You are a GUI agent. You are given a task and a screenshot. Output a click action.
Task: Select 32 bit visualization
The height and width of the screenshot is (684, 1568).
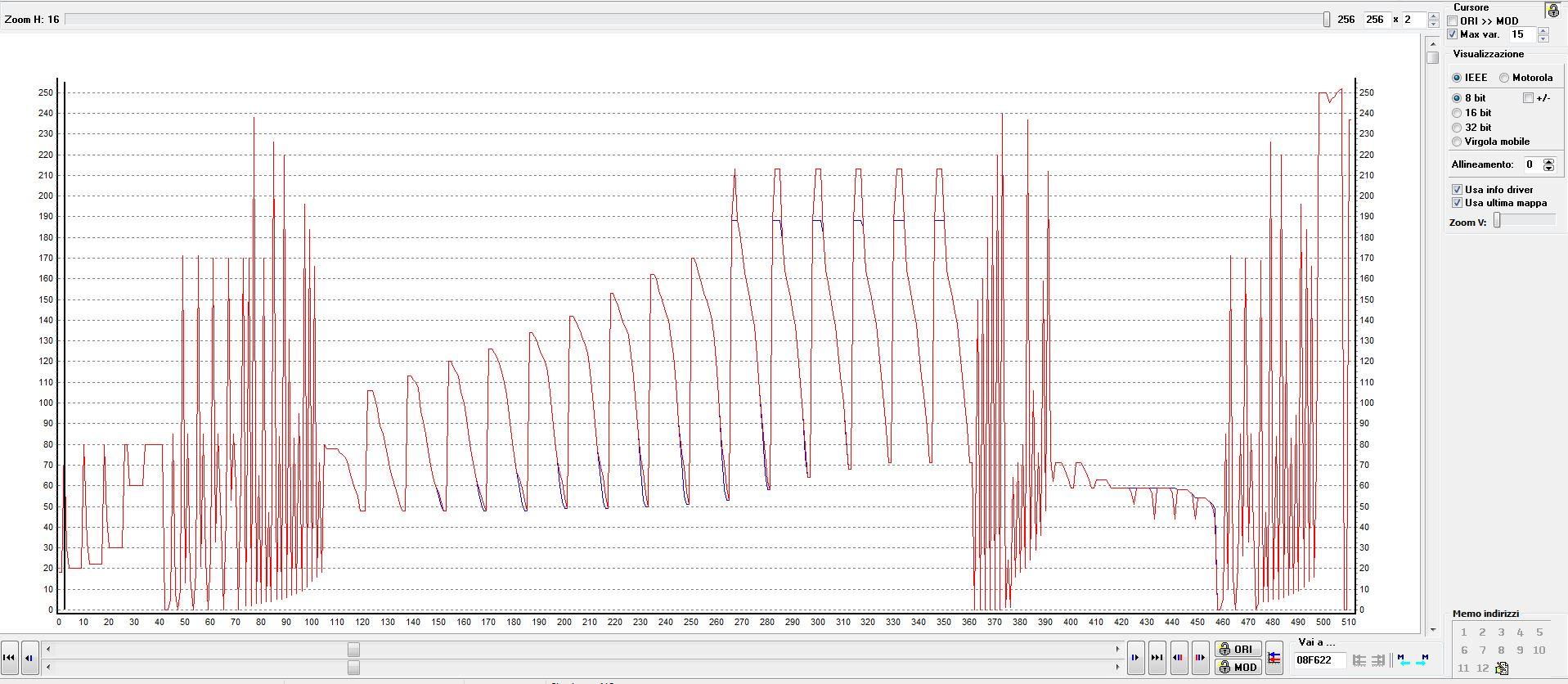1457,128
